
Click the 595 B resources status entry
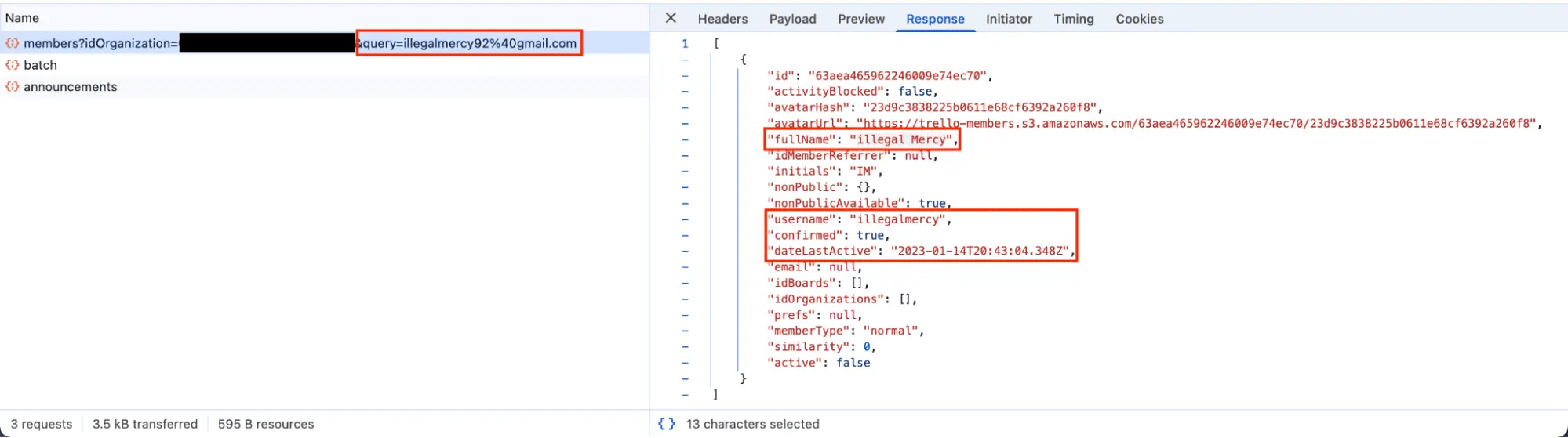[x=266, y=424]
